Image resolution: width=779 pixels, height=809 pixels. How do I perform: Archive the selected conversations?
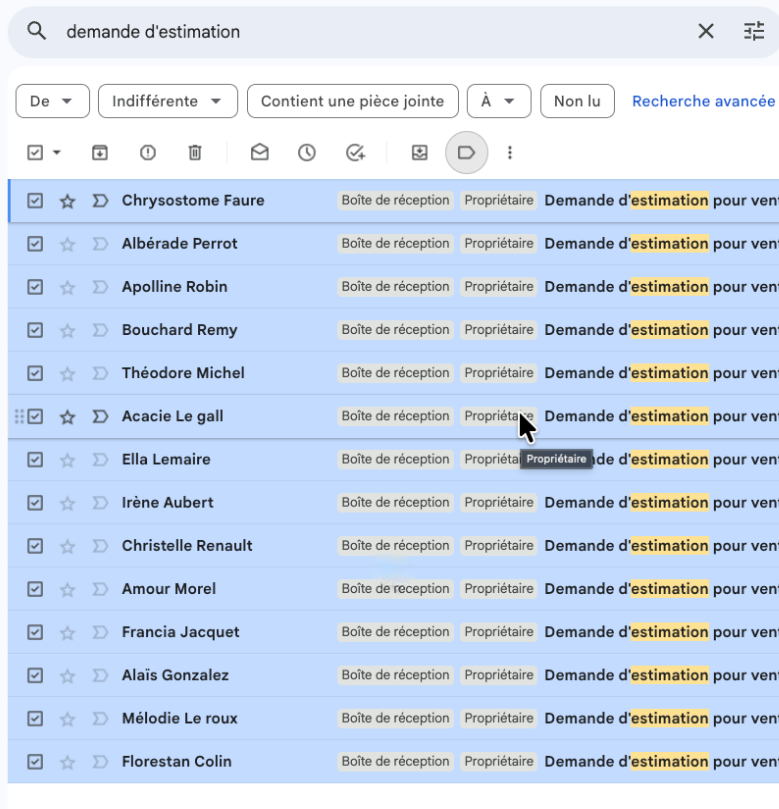100,153
